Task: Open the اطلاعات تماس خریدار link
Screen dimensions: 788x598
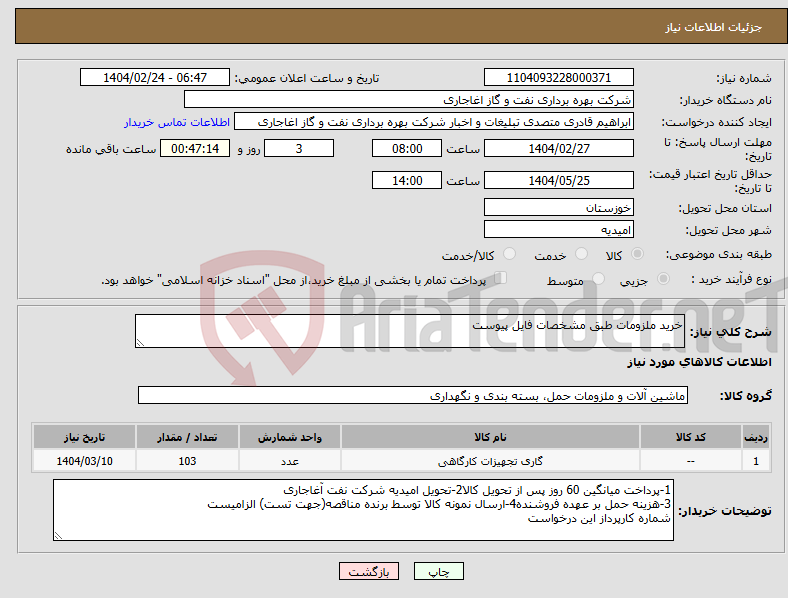Action: 177,122
